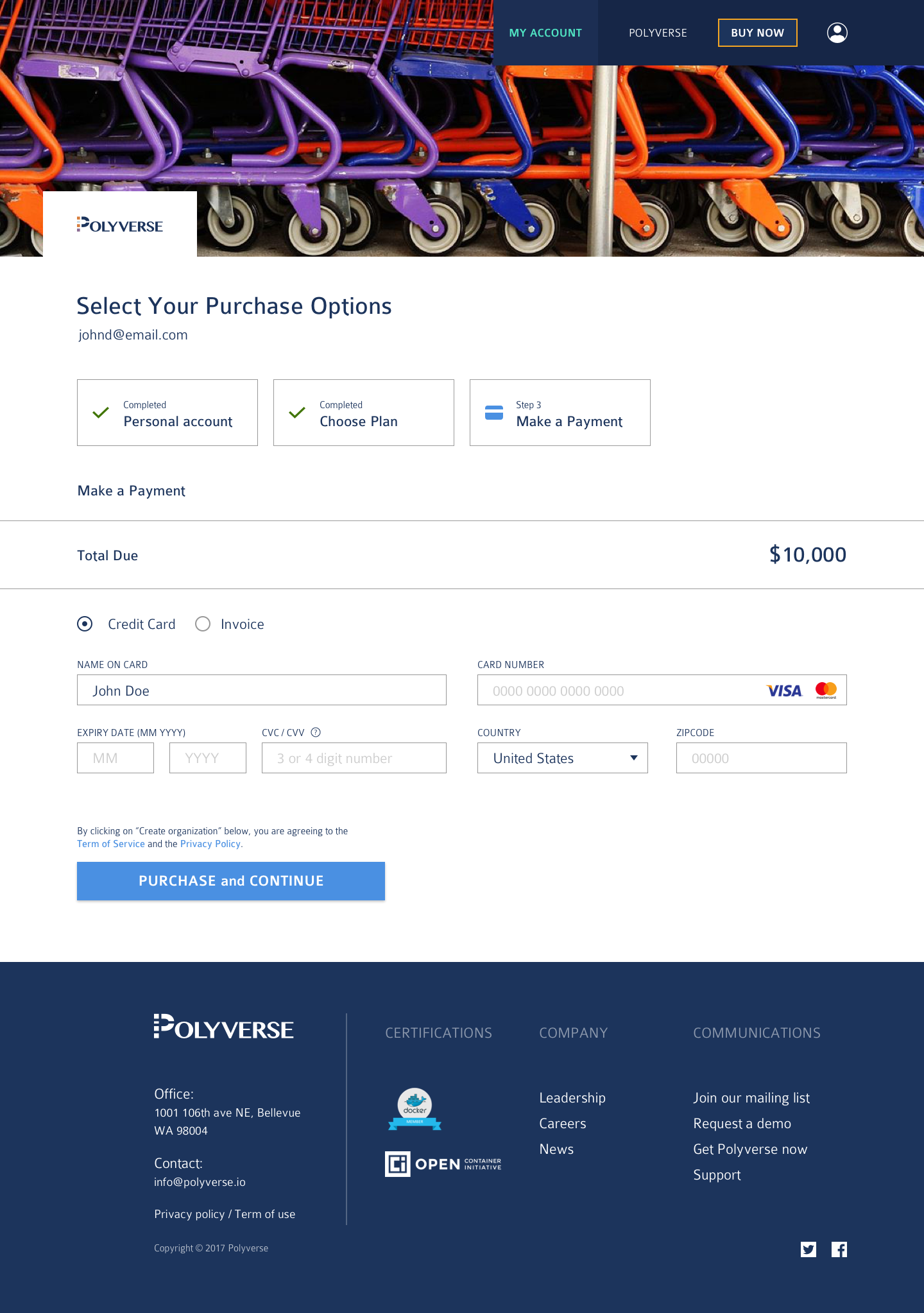Select the Credit Card payment option
The height and width of the screenshot is (1313, 924).
click(85, 624)
